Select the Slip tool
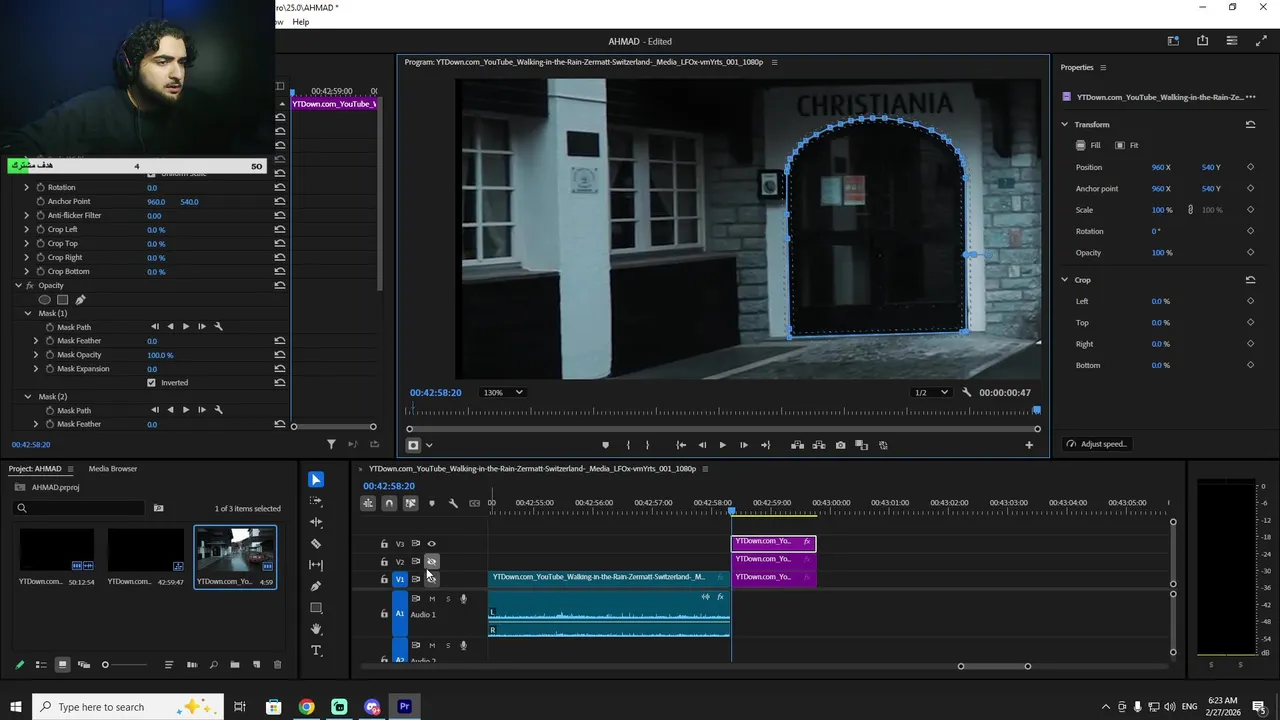1280x720 pixels. pyautogui.click(x=316, y=565)
